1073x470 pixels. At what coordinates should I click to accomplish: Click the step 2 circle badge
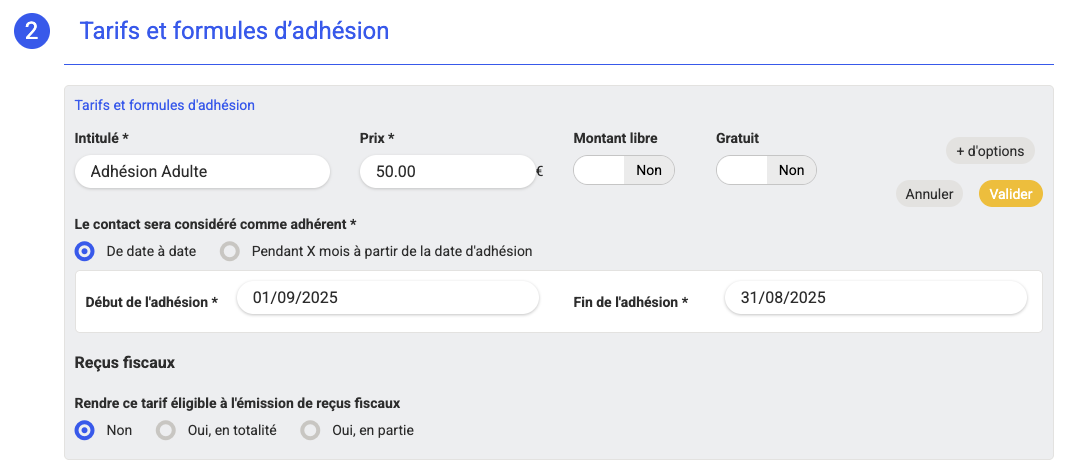[32, 31]
